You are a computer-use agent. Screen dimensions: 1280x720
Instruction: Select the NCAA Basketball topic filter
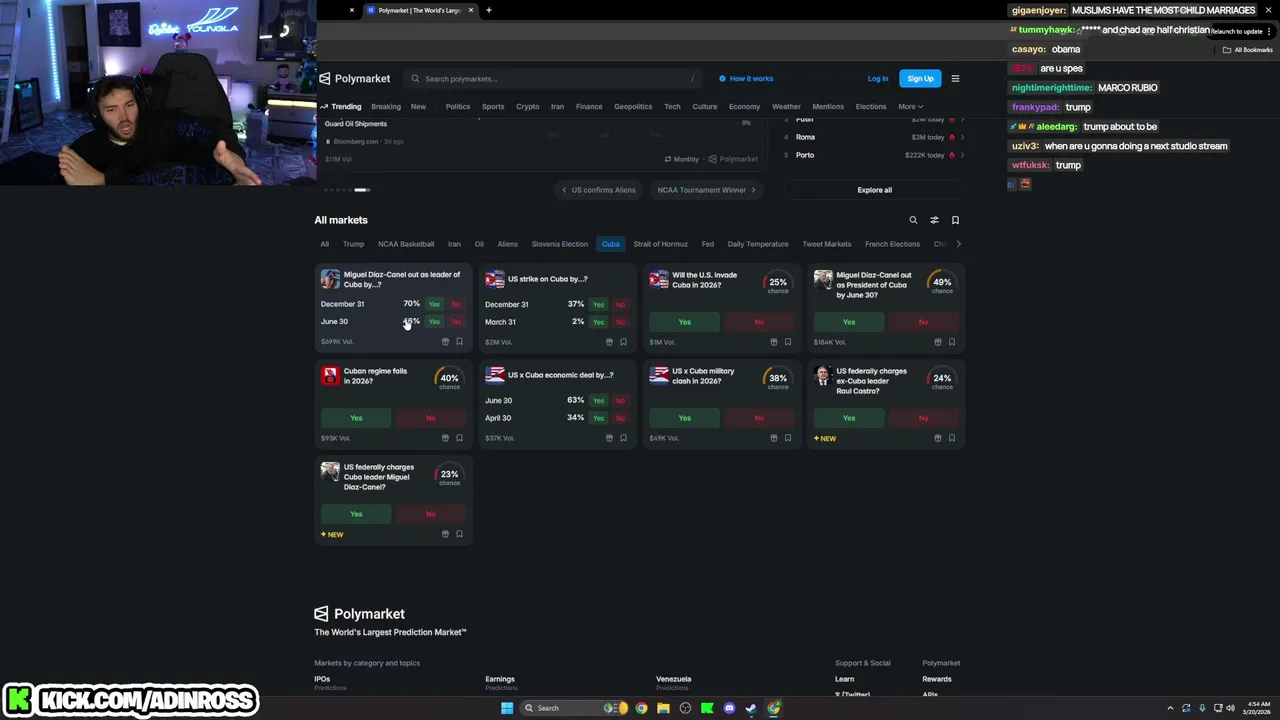(406, 244)
